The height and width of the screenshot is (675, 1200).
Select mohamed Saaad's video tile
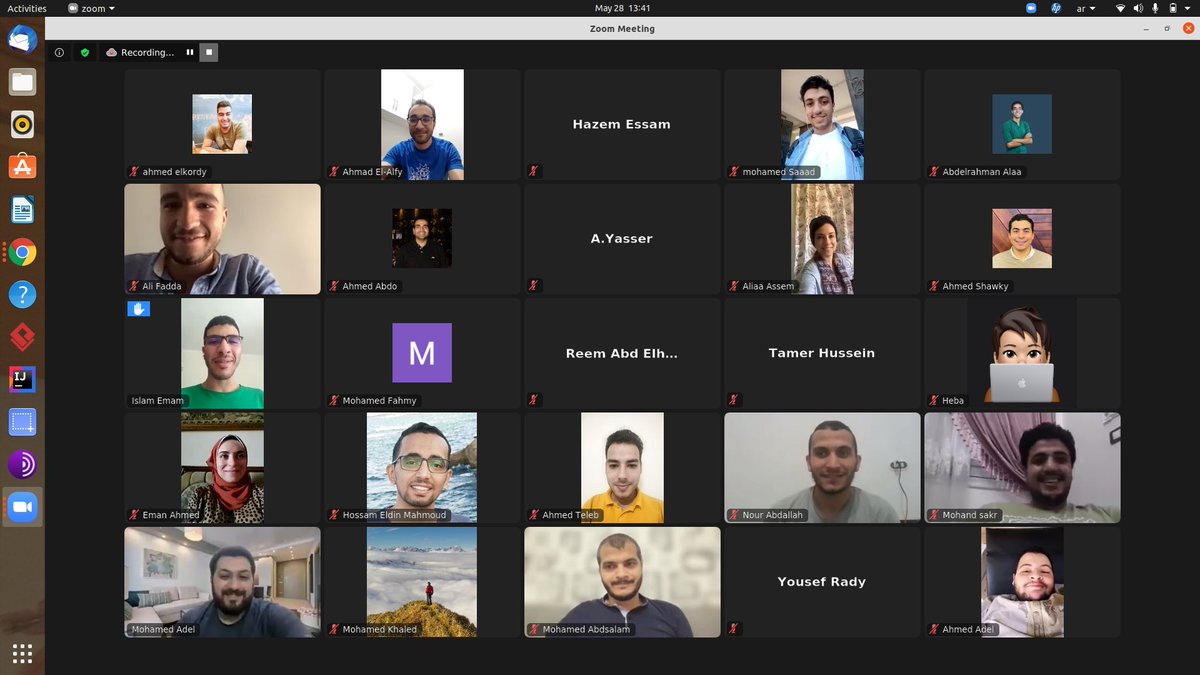pyautogui.click(x=822, y=124)
